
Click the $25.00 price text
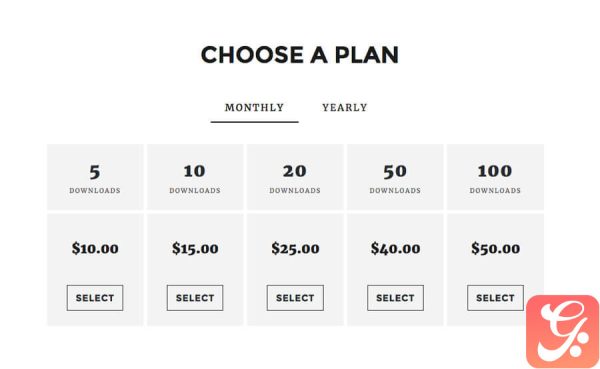pyautogui.click(x=295, y=248)
